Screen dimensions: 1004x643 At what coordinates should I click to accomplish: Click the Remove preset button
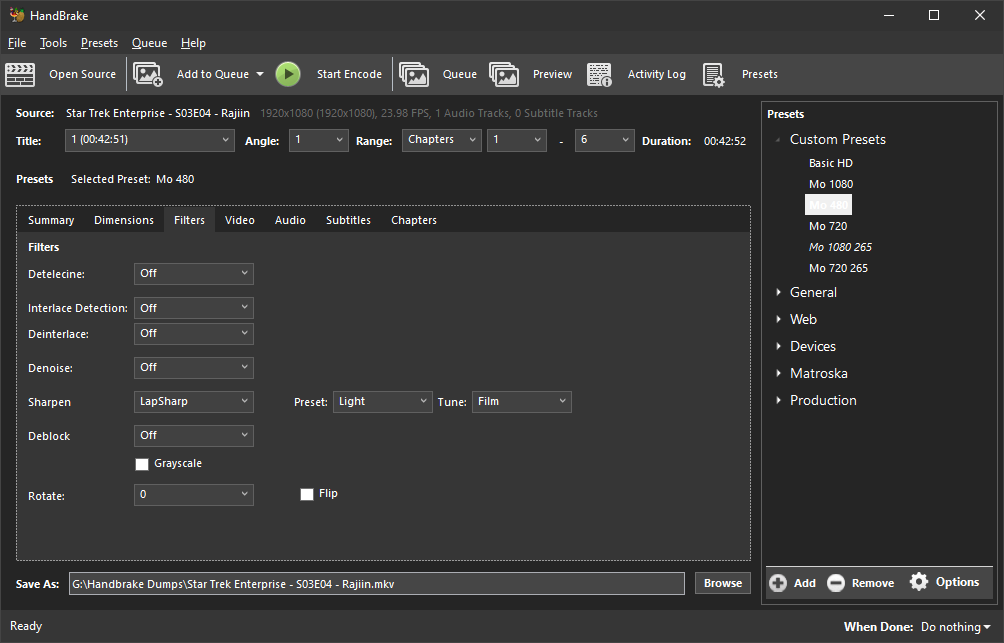coord(861,583)
